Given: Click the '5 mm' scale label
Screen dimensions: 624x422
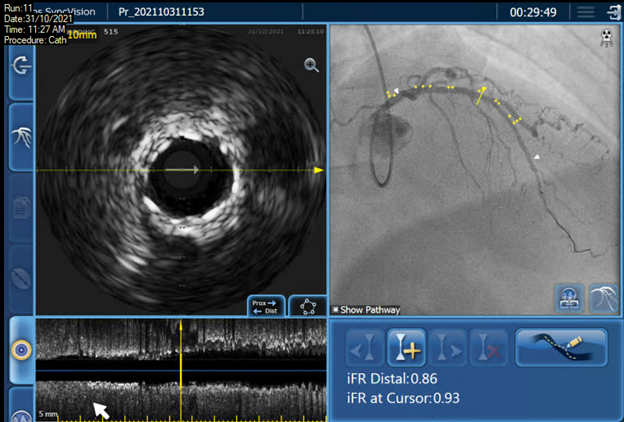Looking at the screenshot, I should click(48, 414).
